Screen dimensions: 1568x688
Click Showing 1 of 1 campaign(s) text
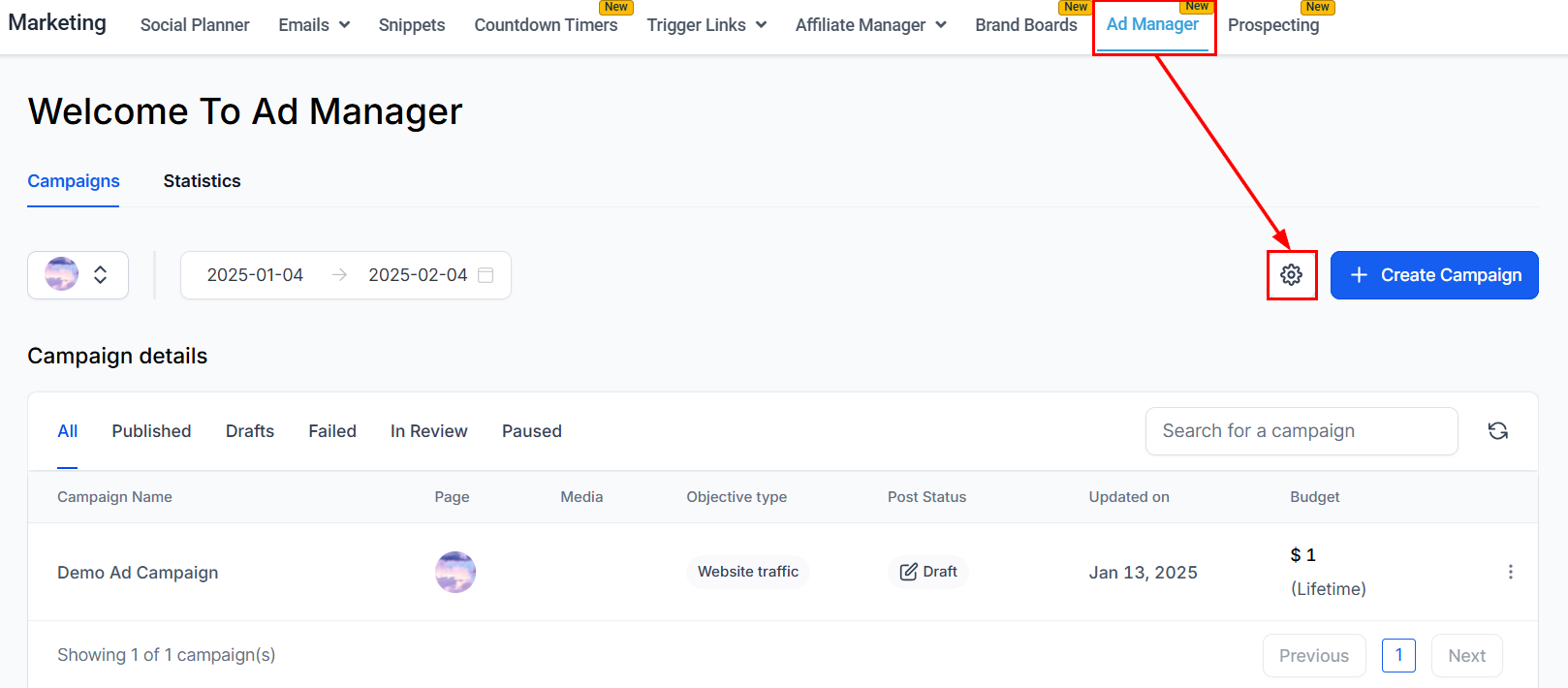(167, 655)
